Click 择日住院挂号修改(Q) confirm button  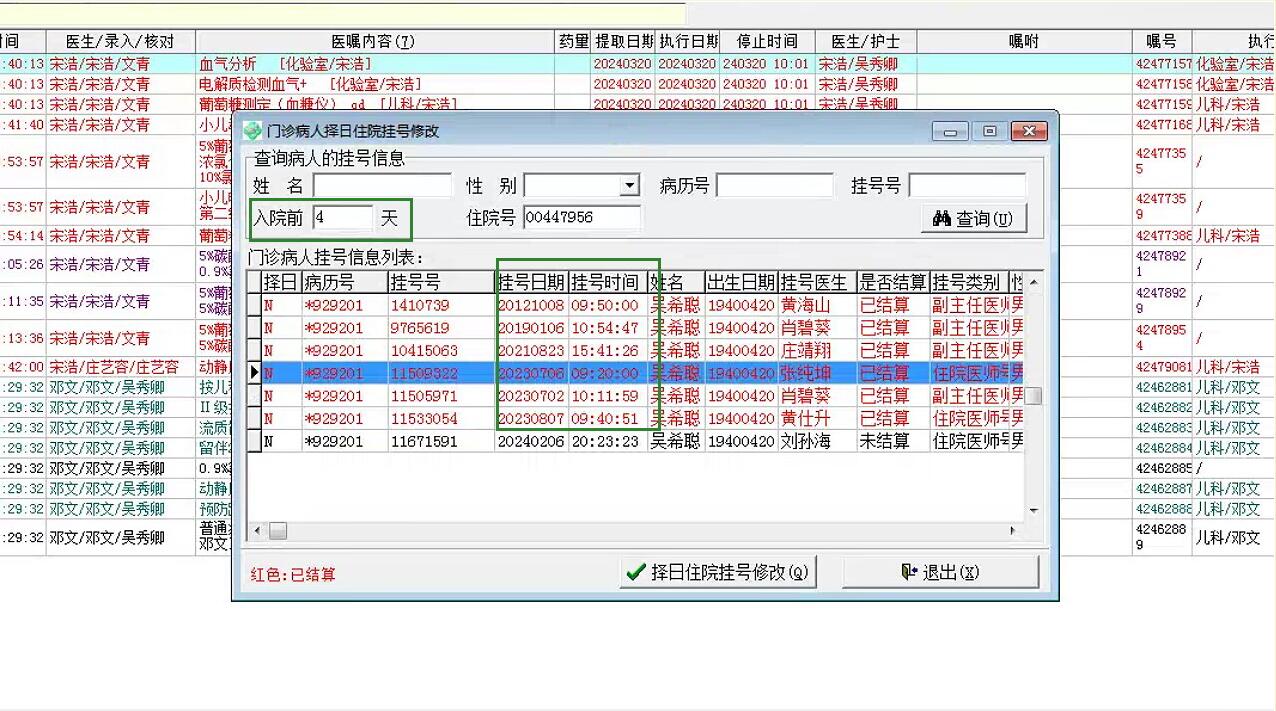[716, 572]
